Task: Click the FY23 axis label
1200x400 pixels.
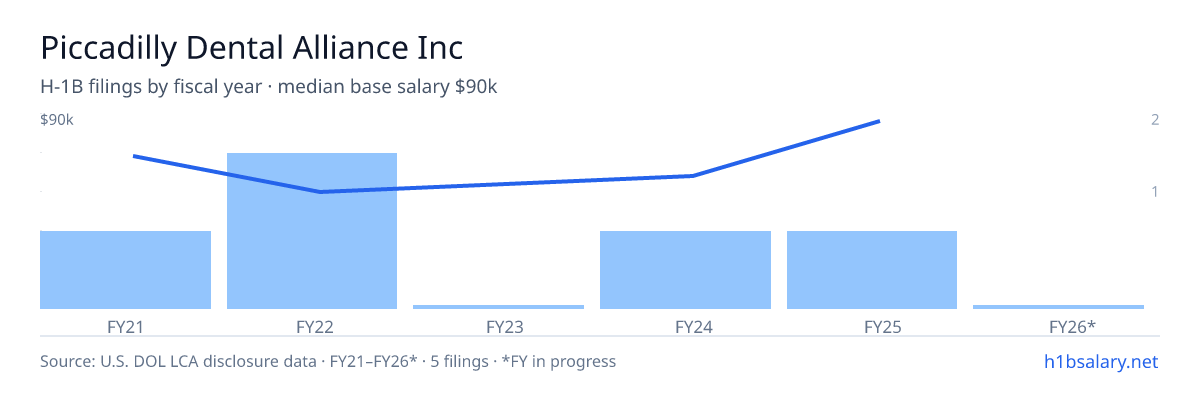Action: click(498, 326)
